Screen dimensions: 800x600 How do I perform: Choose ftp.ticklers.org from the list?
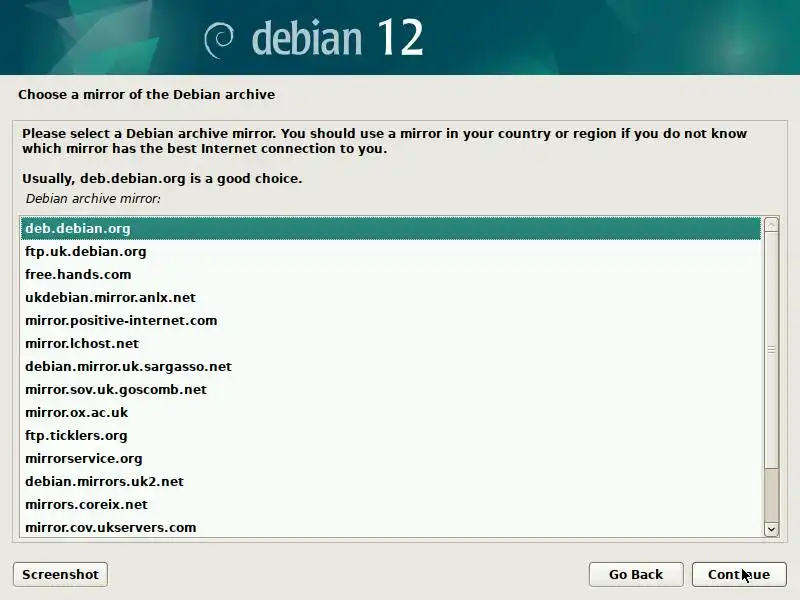[x=391, y=435]
